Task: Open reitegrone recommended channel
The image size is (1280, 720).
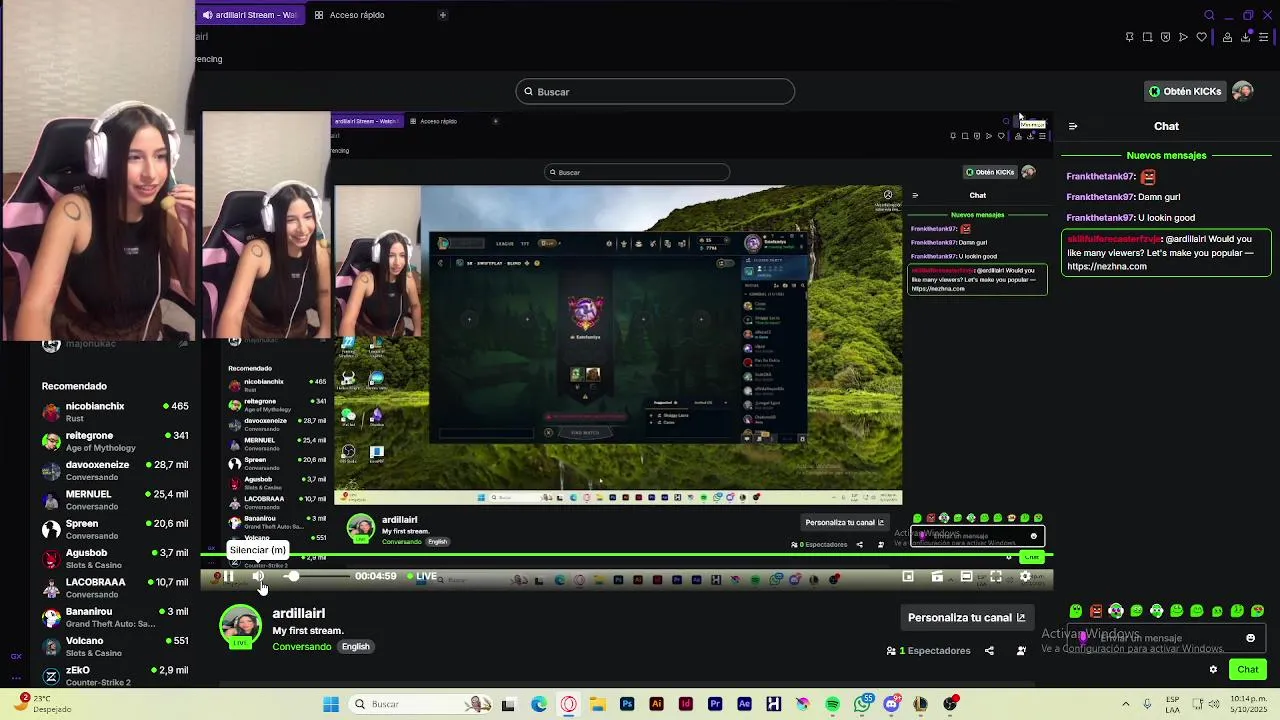Action: click(115, 441)
